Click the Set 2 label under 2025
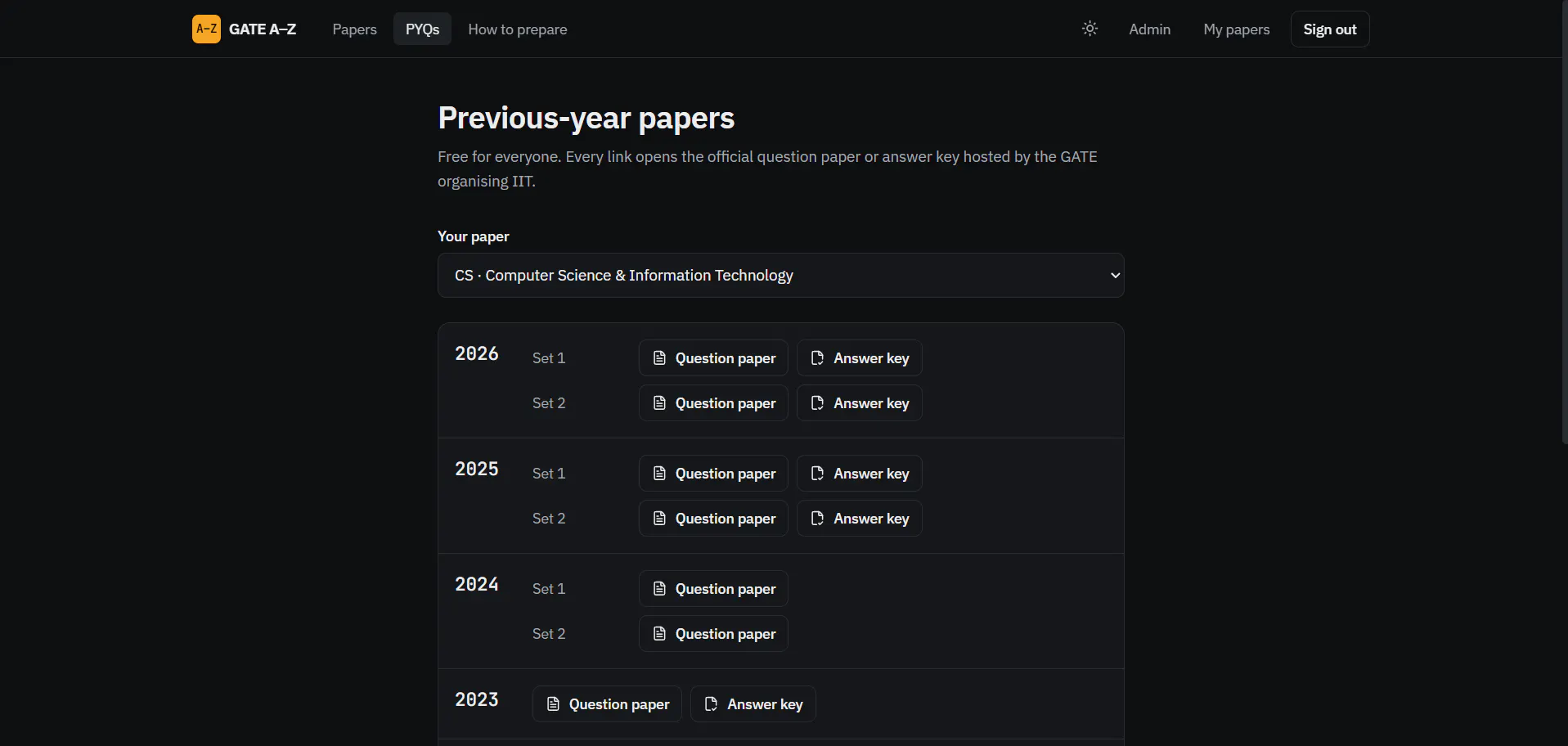 (x=548, y=519)
